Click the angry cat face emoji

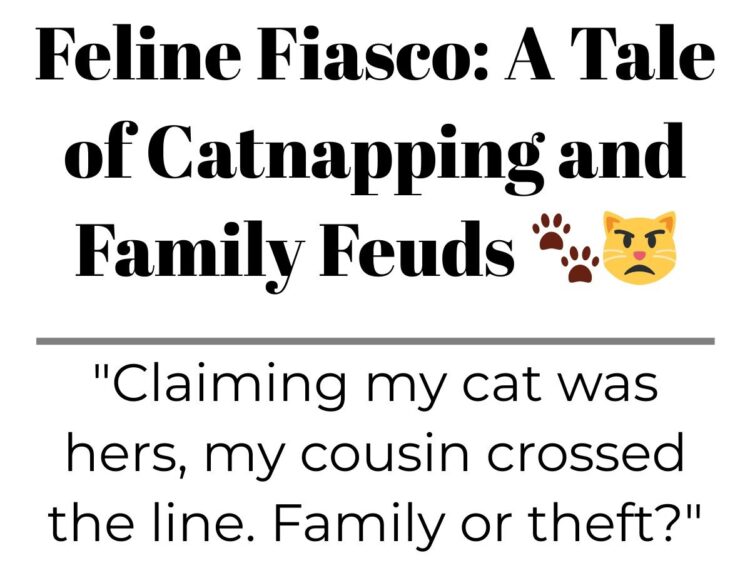(x=640, y=247)
